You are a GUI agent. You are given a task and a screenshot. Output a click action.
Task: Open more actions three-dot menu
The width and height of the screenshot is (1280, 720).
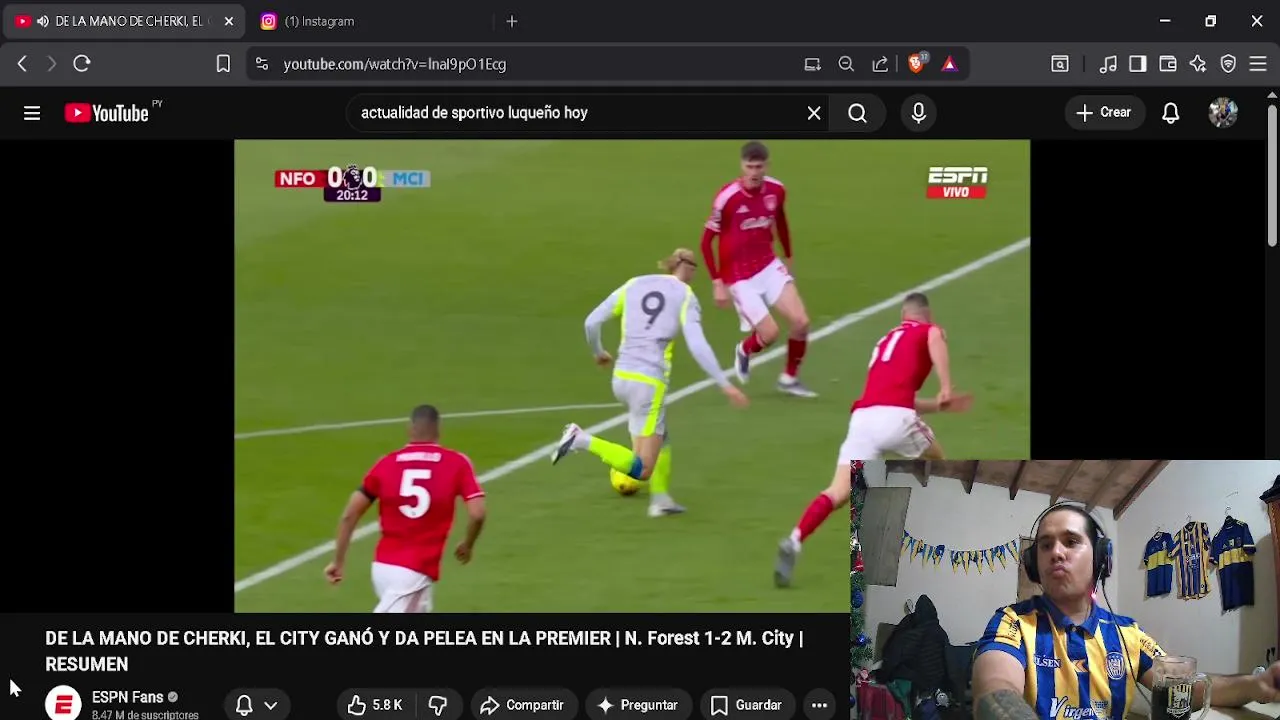819,705
